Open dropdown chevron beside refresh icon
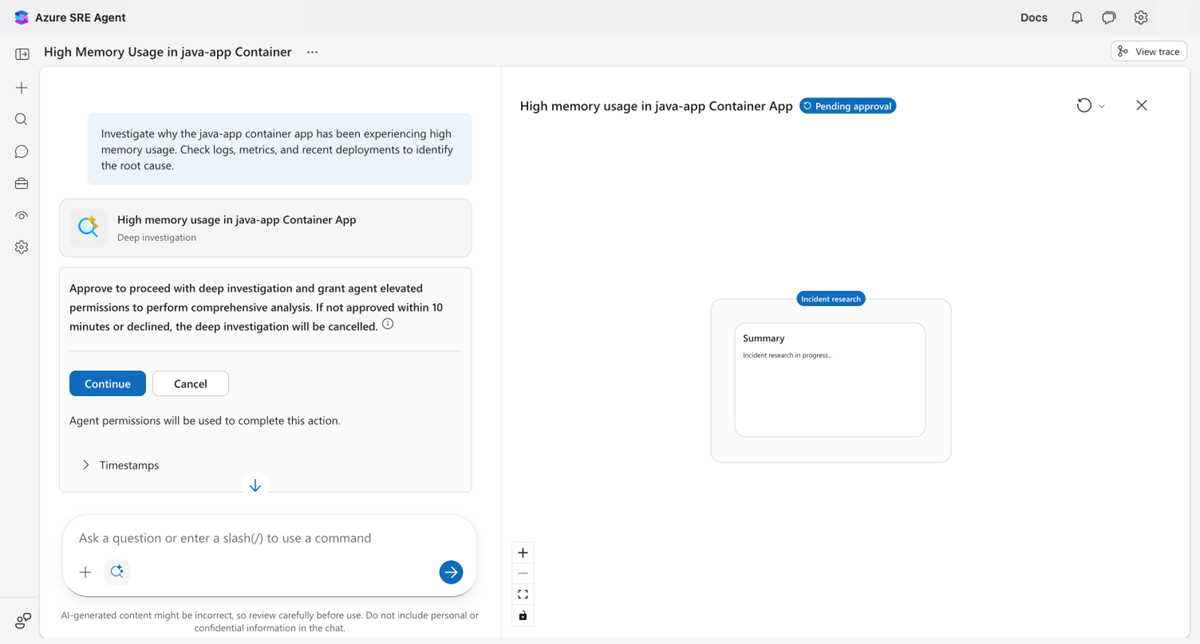Image resolution: width=1200 pixels, height=644 pixels. coord(1102,106)
